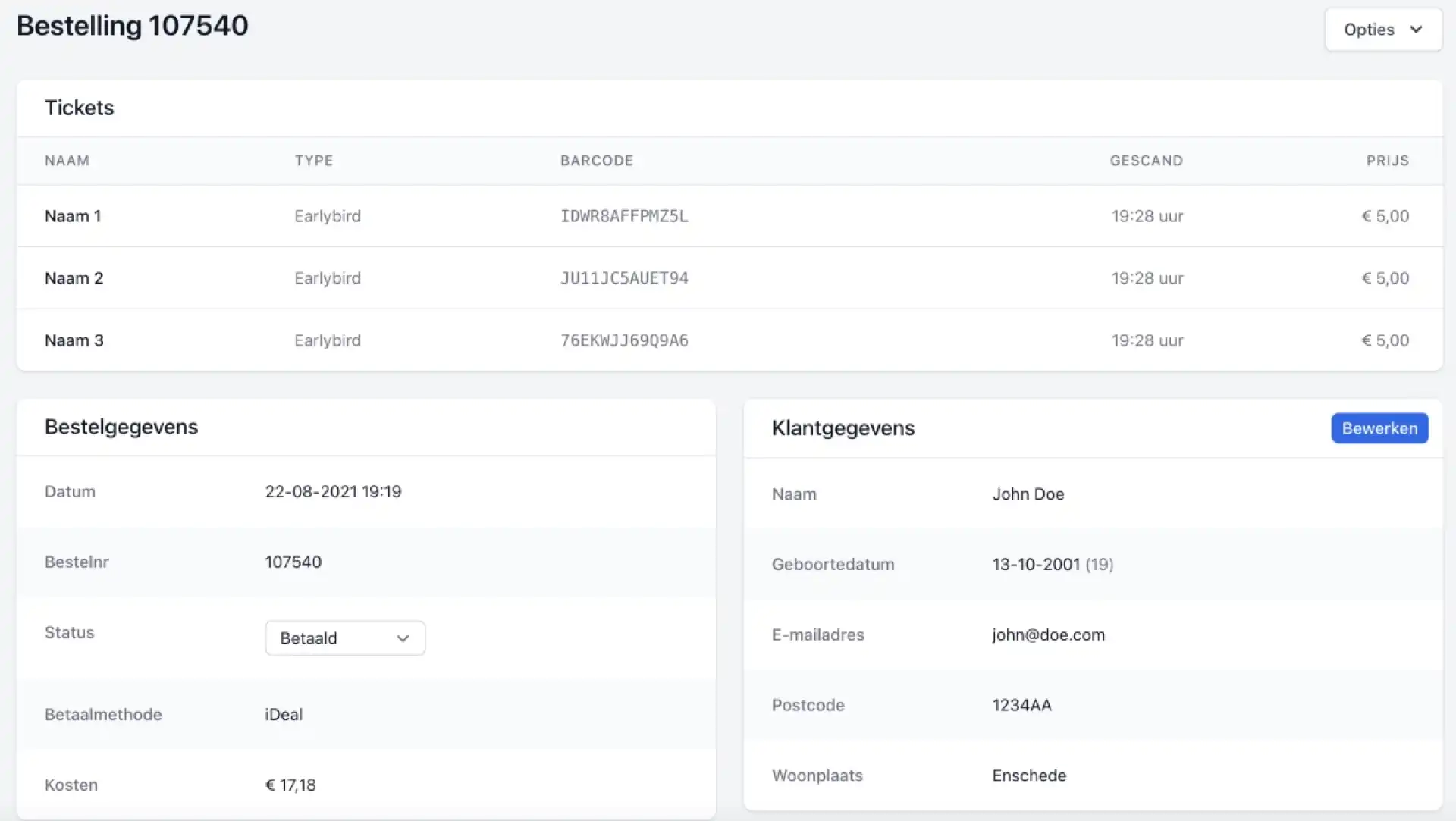Click the email john@doe.com
This screenshot has width=1456, height=821.
1048,635
